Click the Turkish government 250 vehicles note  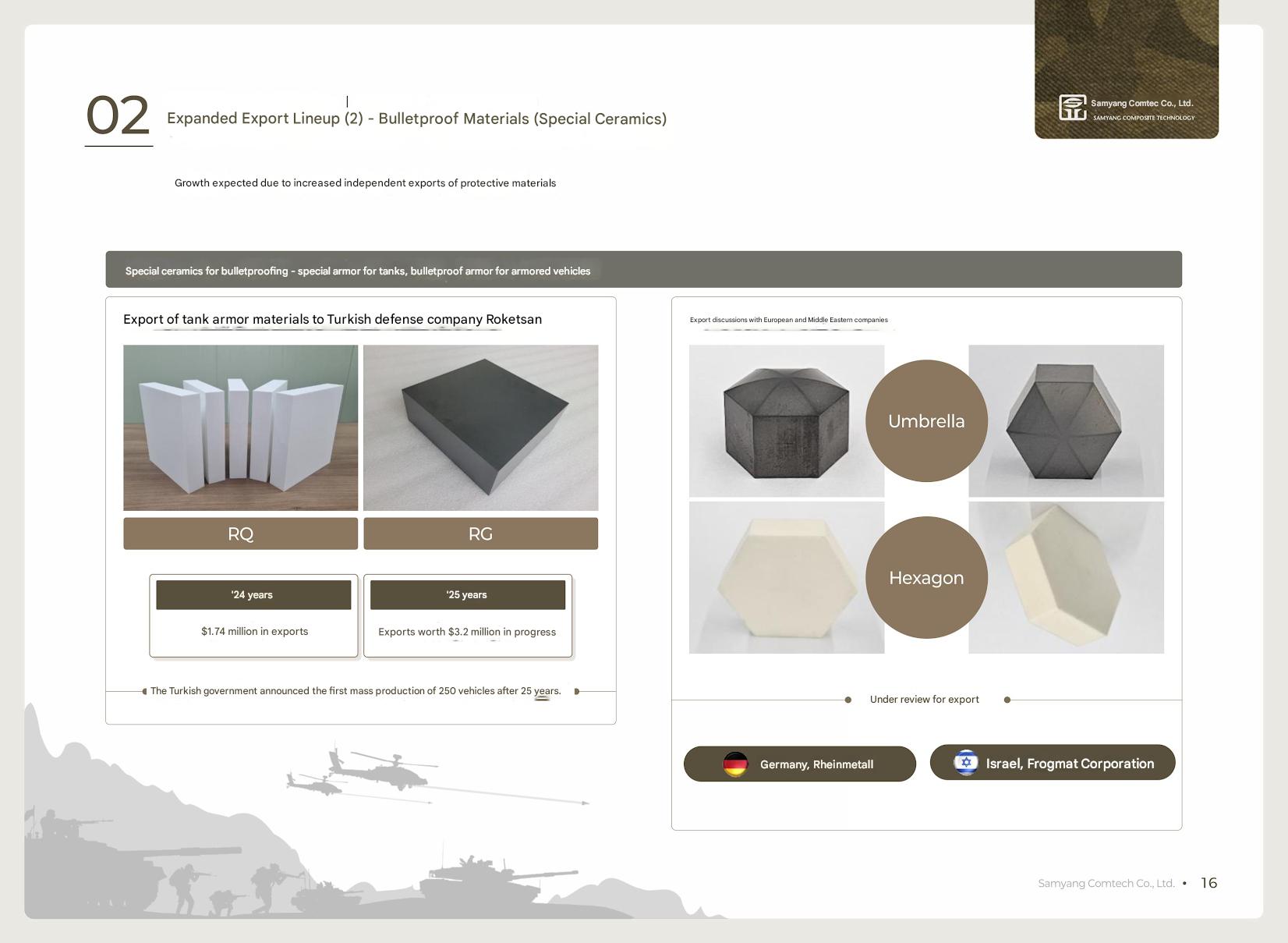coord(356,691)
